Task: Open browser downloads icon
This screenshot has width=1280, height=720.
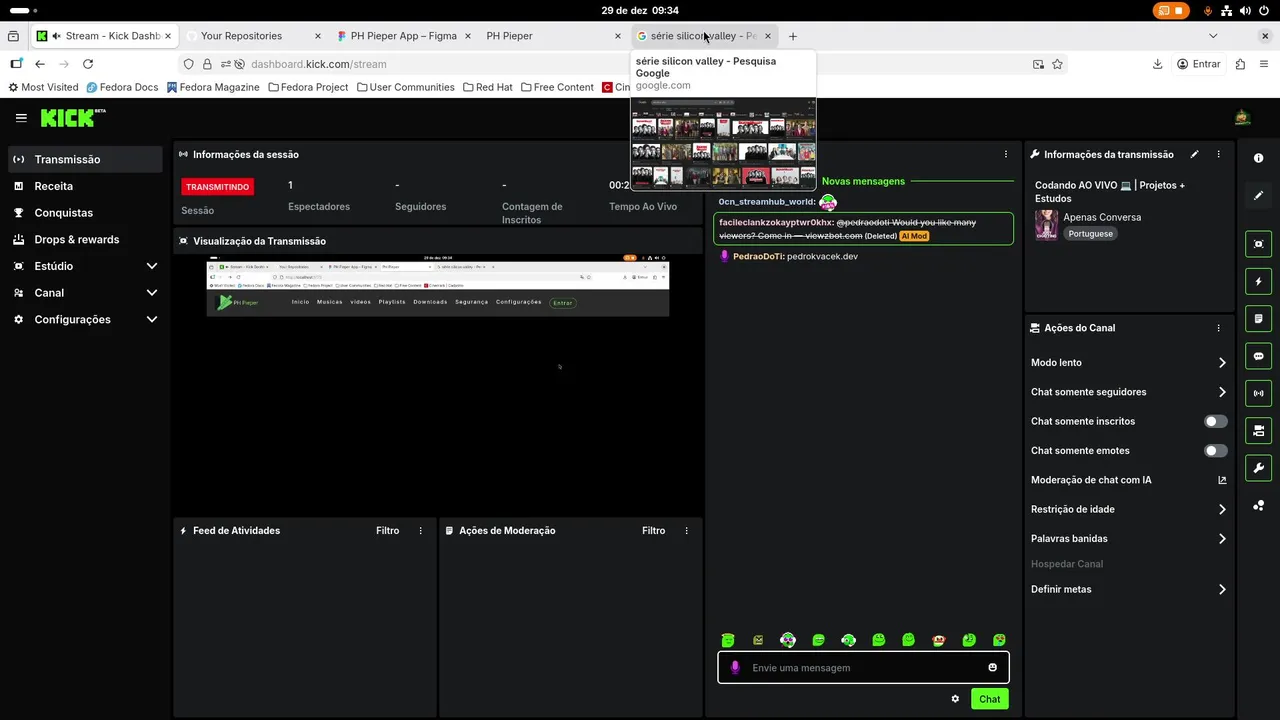Action: 1157,64
